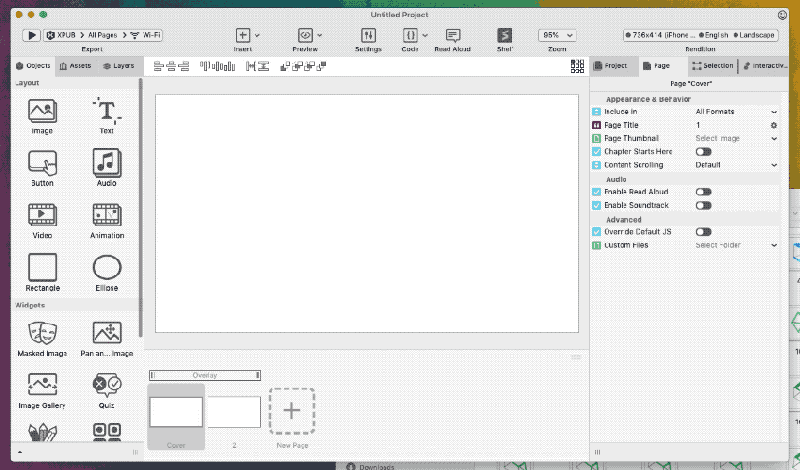Toggle the Override Default JS switch
800x470 pixels.
(703, 232)
